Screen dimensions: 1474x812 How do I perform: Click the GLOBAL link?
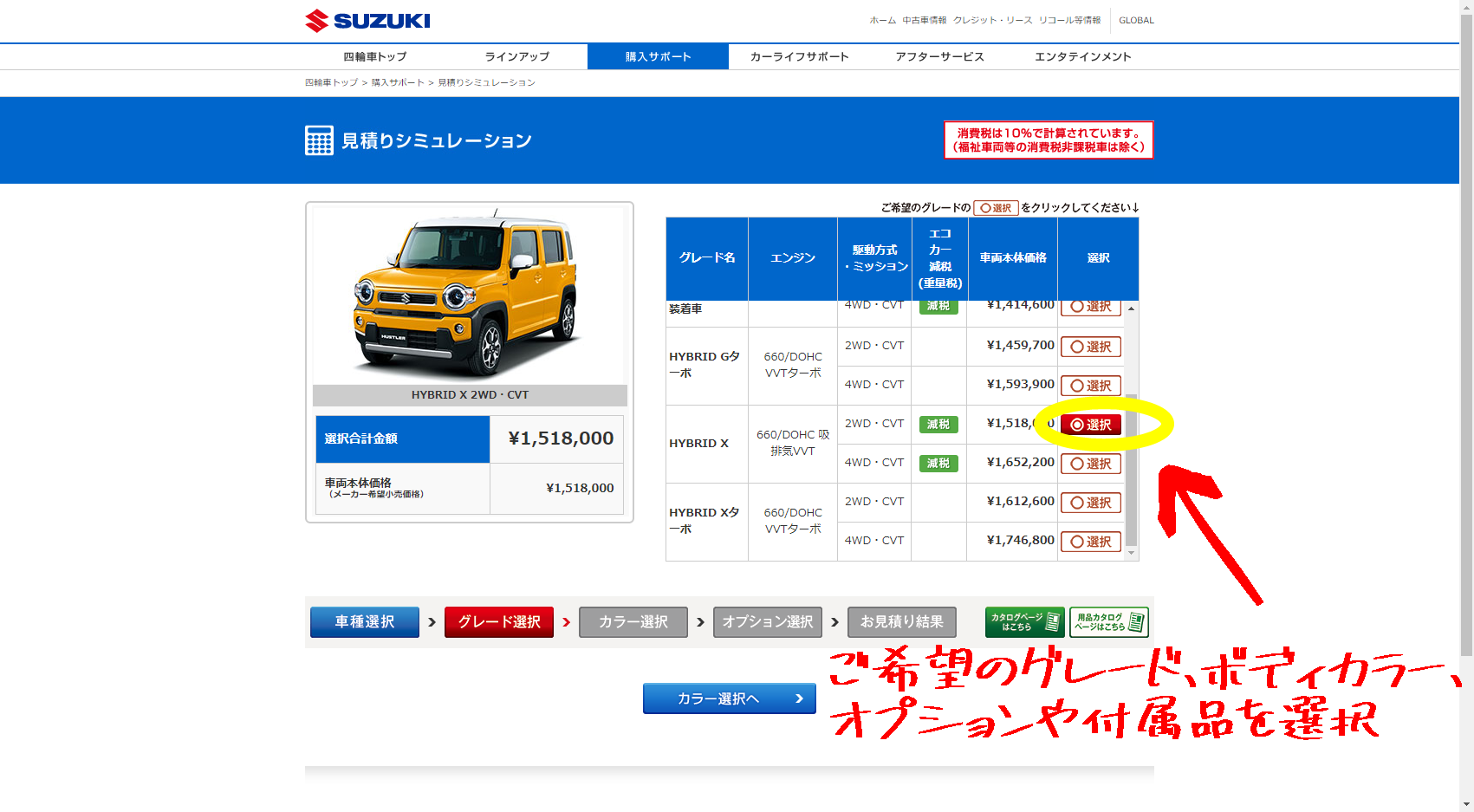[1136, 20]
